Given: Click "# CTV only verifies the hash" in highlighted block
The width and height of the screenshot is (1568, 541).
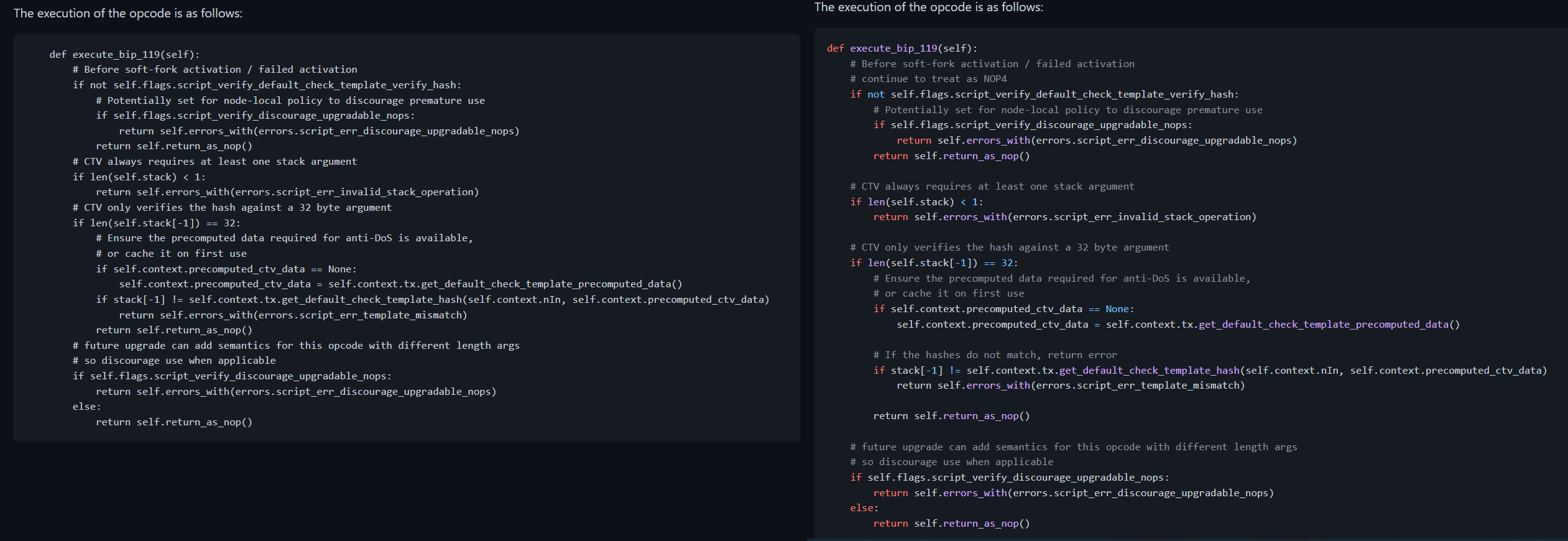Looking at the screenshot, I should pos(1010,247).
